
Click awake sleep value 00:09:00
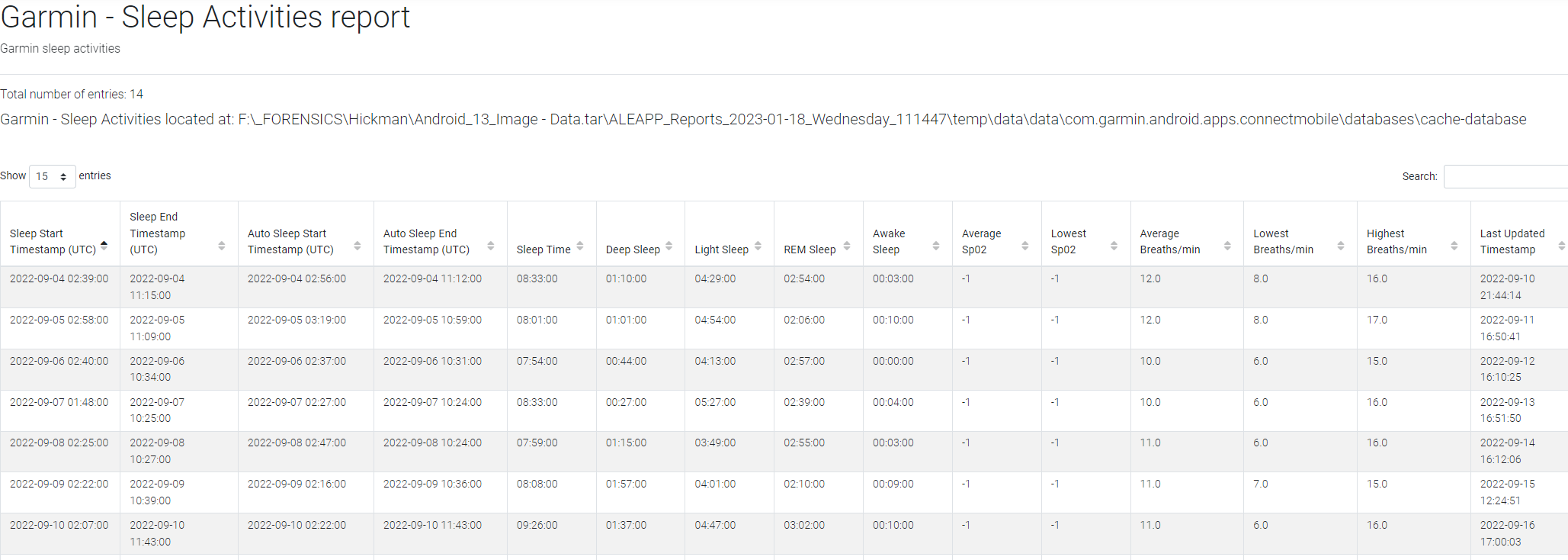893,484
